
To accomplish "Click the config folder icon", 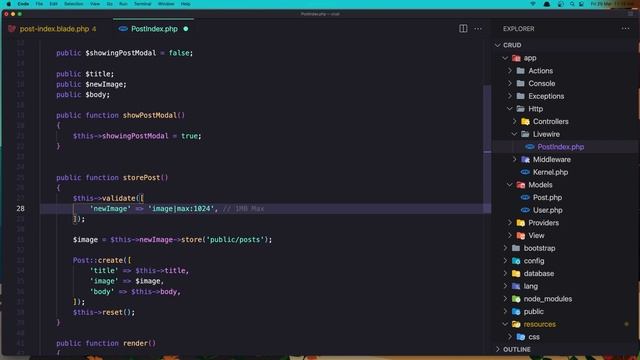I will (516, 261).
